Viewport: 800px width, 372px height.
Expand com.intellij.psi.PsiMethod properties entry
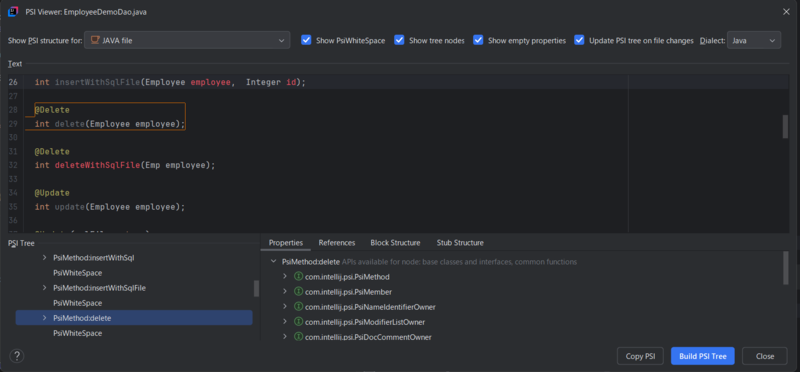tap(285, 277)
